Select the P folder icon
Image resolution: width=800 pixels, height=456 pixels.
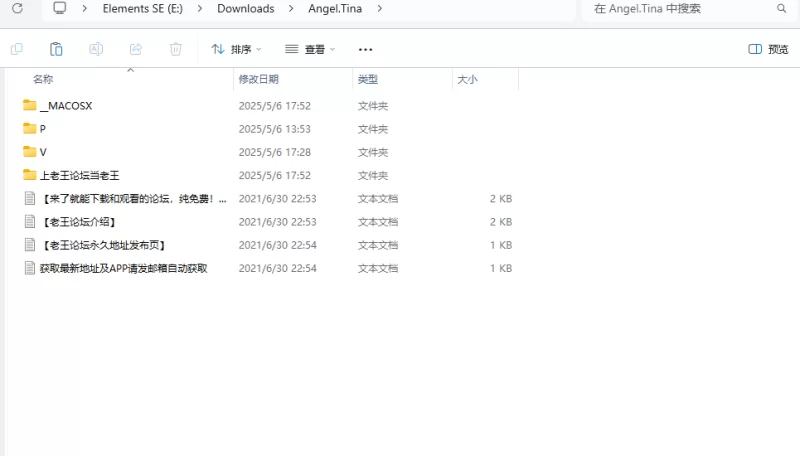pos(30,128)
